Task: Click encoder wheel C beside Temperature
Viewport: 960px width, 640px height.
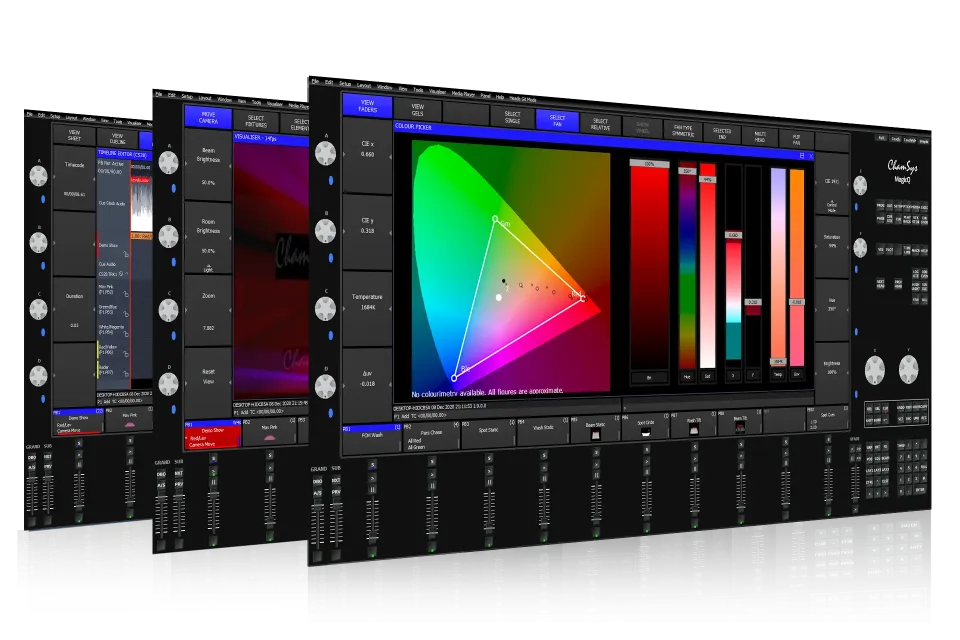Action: click(325, 308)
